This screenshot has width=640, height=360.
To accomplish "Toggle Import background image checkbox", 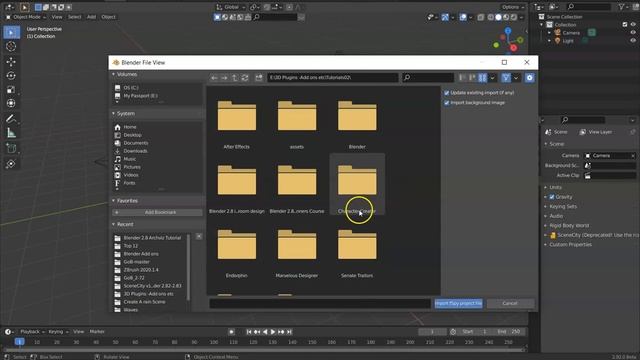I will coord(447,103).
